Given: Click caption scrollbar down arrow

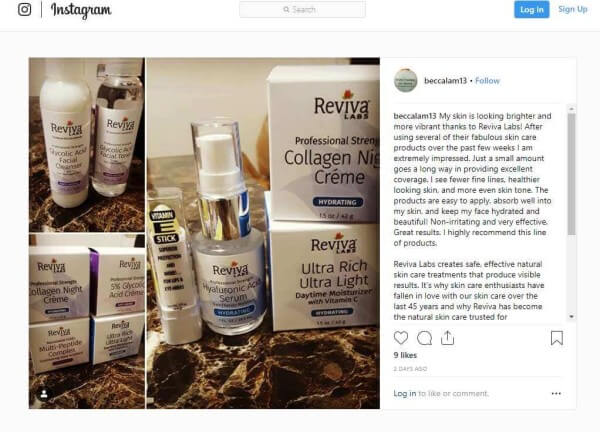Looking at the screenshot, I should (571, 317).
